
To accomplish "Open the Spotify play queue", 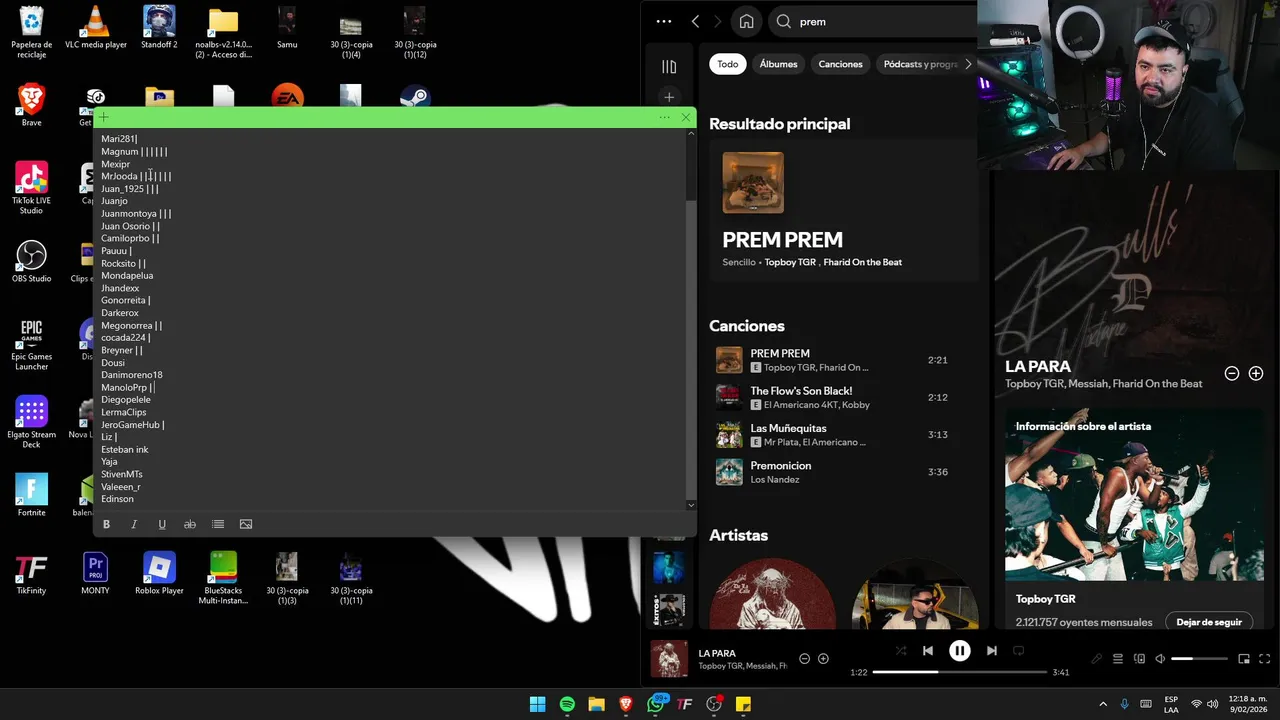I will tap(1118, 659).
